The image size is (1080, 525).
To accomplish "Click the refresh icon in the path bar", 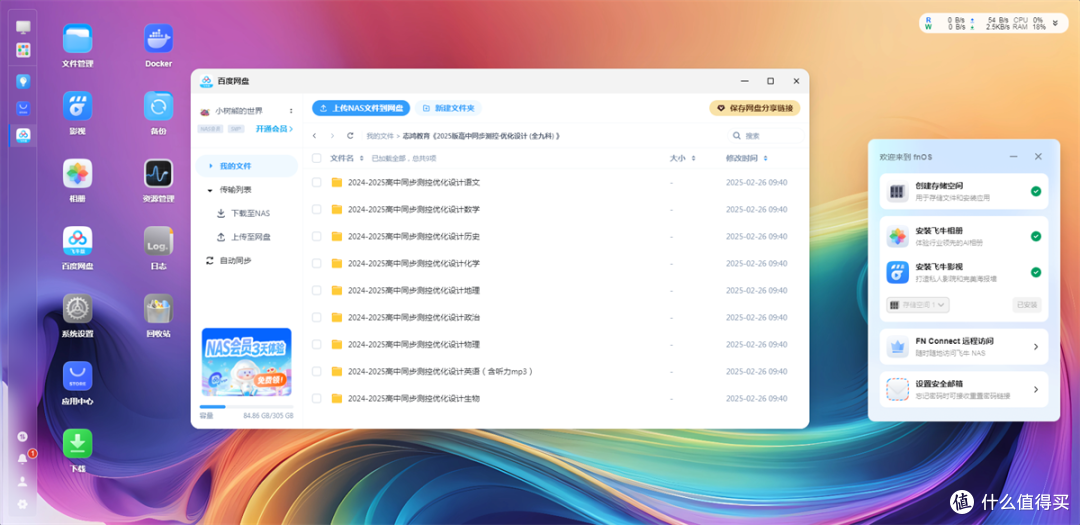I will click(350, 136).
